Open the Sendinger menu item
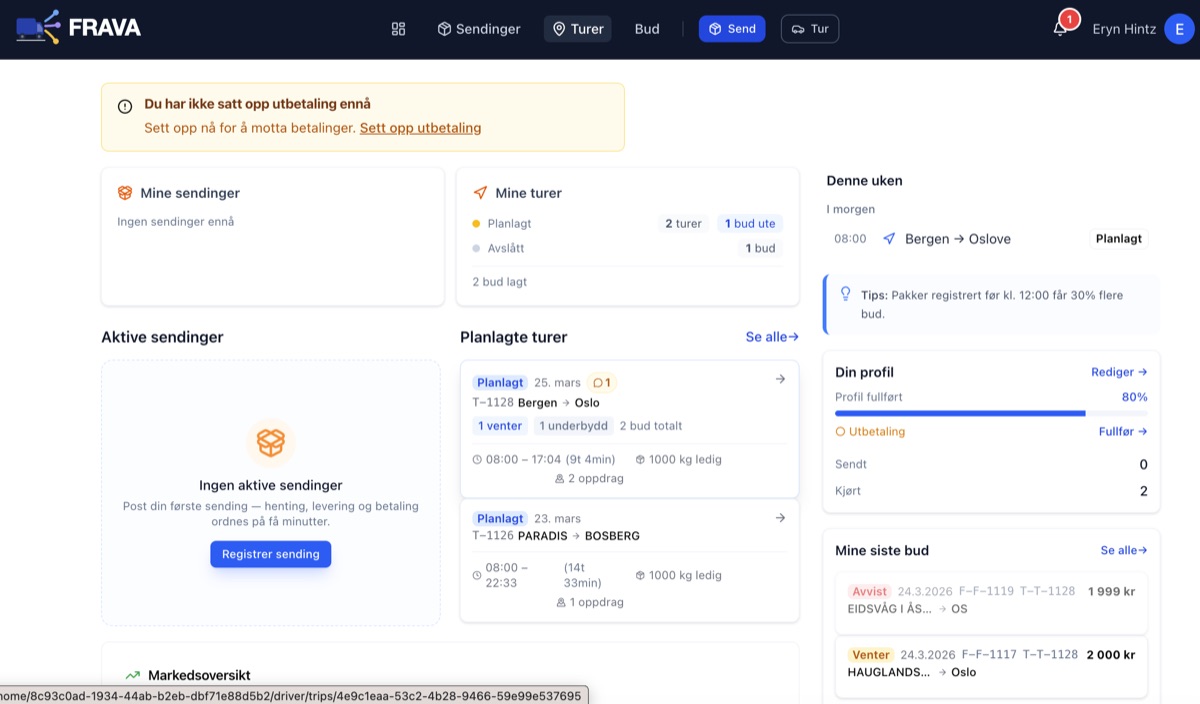The image size is (1200, 704). click(479, 29)
